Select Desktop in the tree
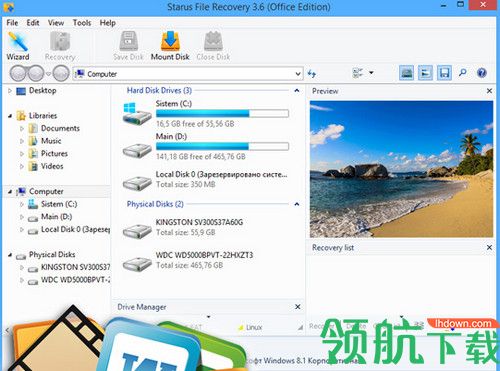 pos(43,90)
